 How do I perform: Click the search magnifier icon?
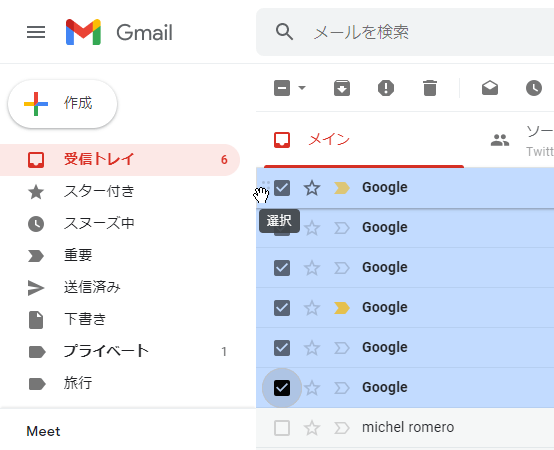(x=284, y=32)
